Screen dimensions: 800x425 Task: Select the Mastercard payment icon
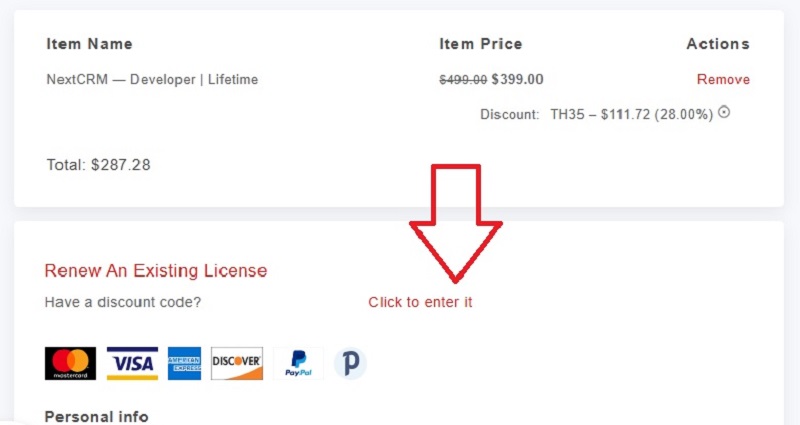[70, 363]
